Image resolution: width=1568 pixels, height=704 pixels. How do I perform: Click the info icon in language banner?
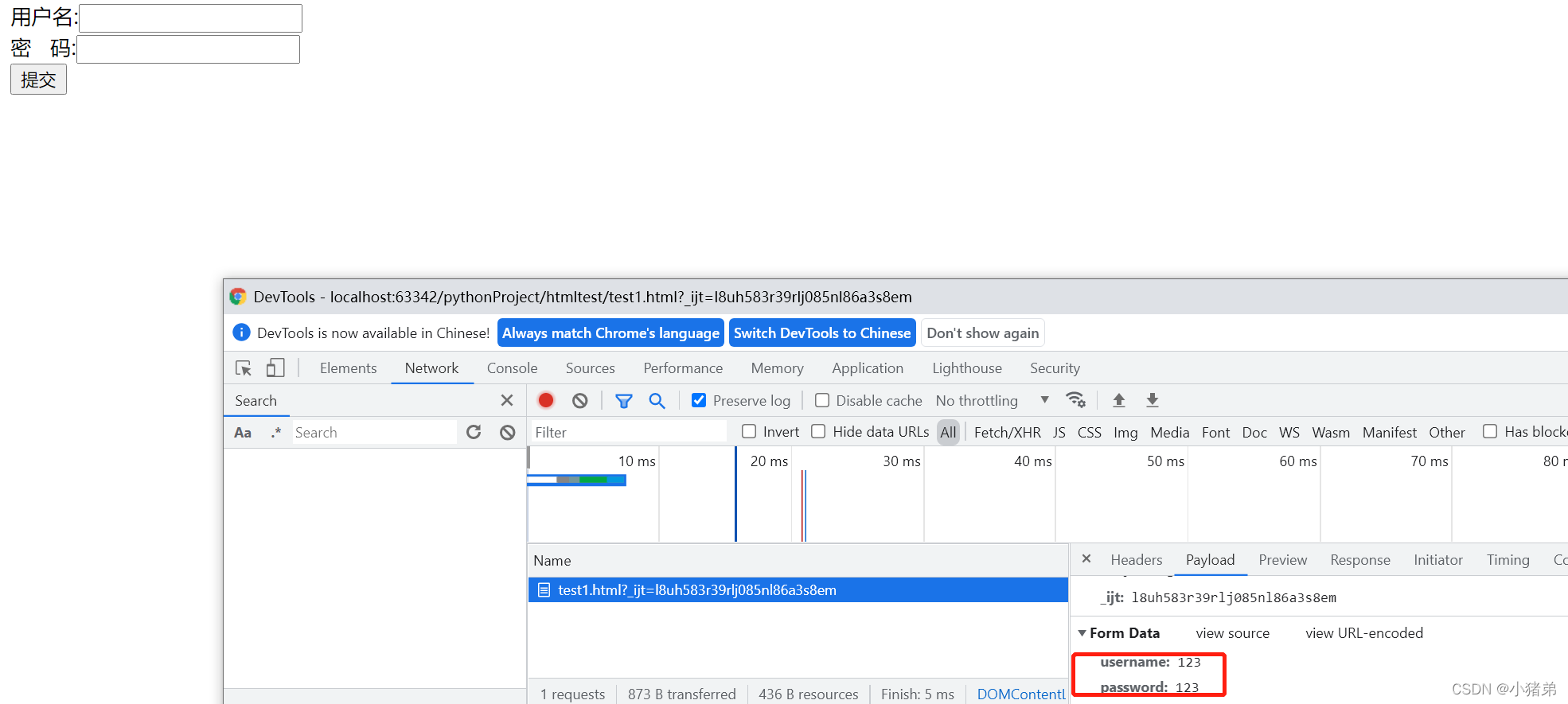[242, 333]
